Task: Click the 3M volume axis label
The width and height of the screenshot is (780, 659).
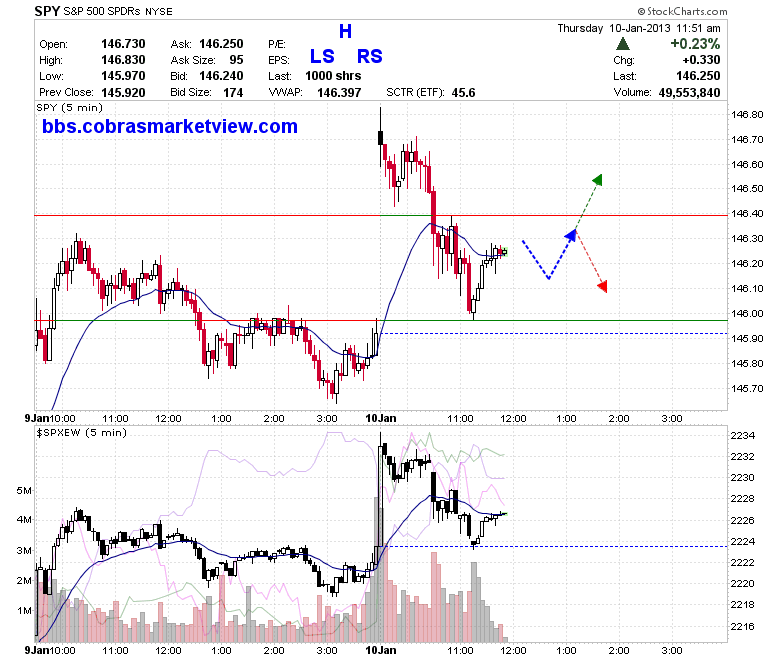Action: (x=24, y=550)
